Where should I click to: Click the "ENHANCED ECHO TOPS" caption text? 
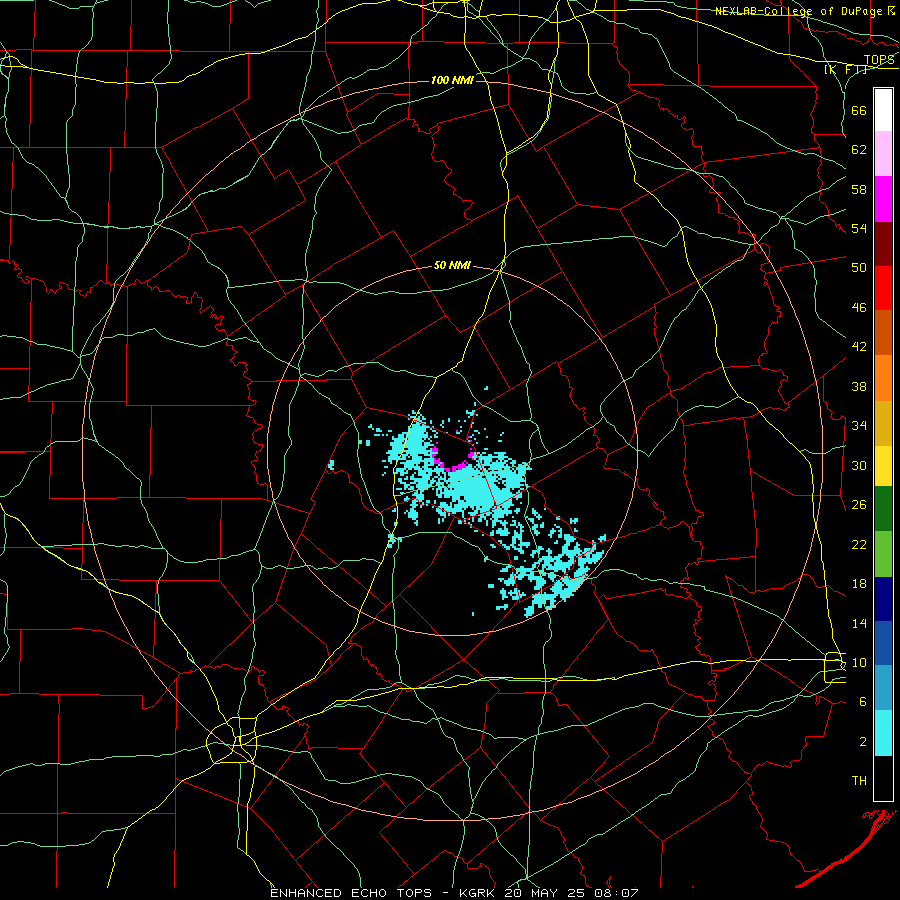point(351,893)
